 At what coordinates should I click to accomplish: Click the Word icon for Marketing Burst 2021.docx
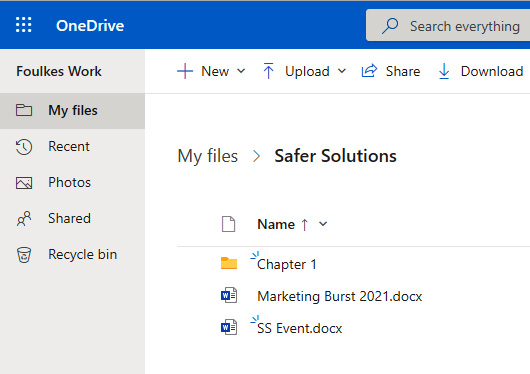229,295
